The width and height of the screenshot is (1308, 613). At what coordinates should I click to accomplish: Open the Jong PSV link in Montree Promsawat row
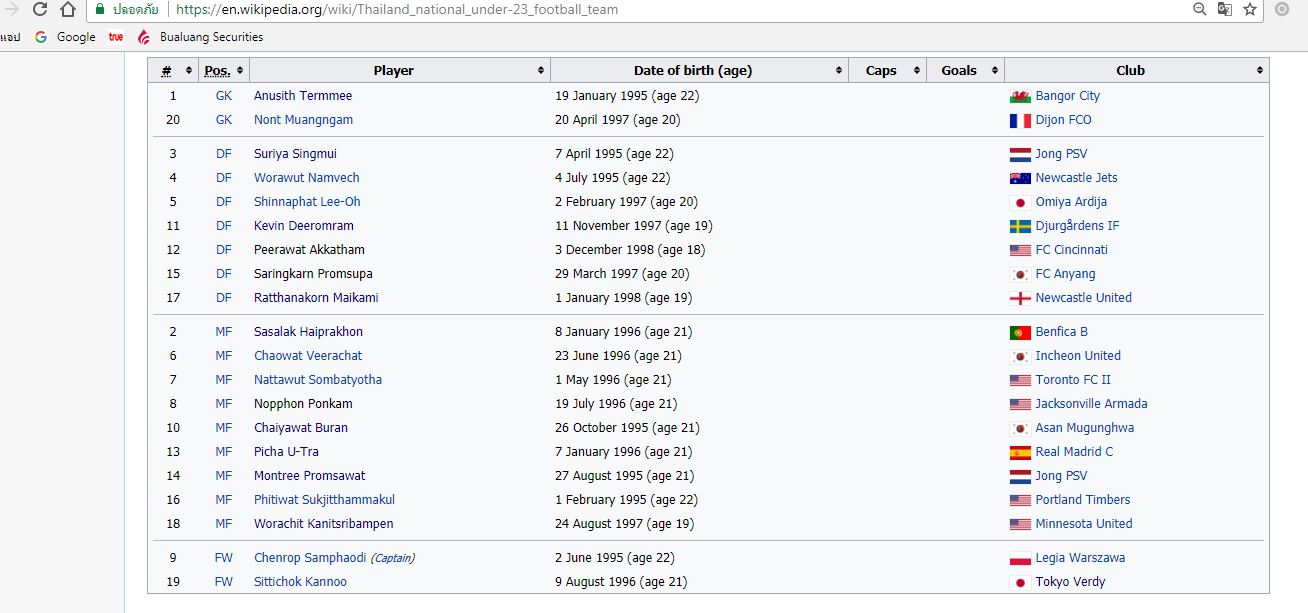(1061, 476)
